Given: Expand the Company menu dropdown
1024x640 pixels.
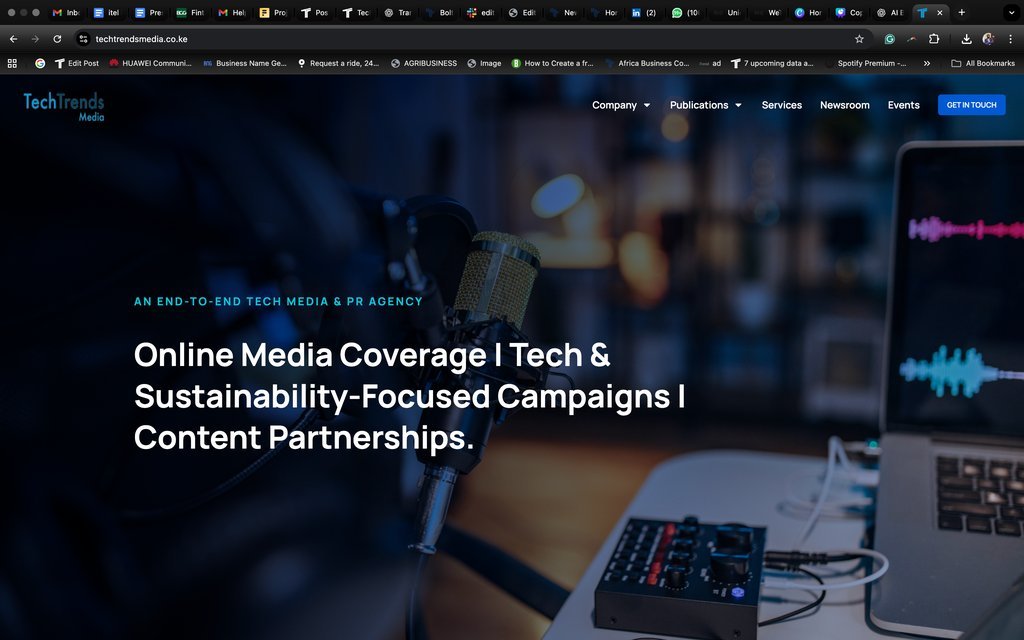Looking at the screenshot, I should click(620, 105).
